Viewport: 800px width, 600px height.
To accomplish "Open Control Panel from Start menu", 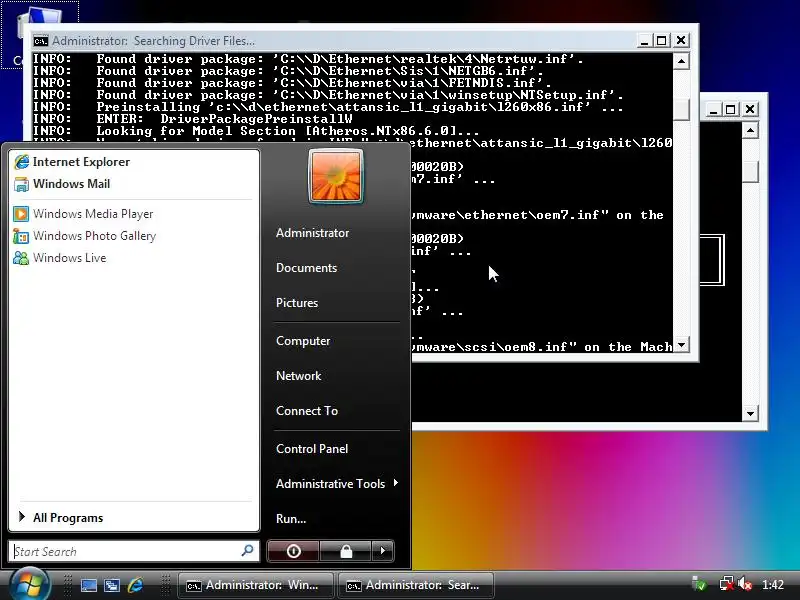I will [x=312, y=448].
